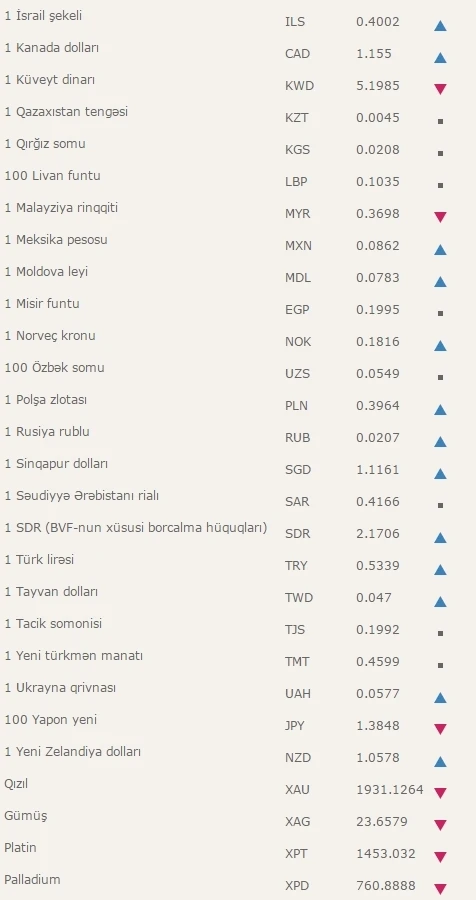Click the 1 Türk lirəsi currency name
Screen dimensions: 476x900
[x=39, y=560]
